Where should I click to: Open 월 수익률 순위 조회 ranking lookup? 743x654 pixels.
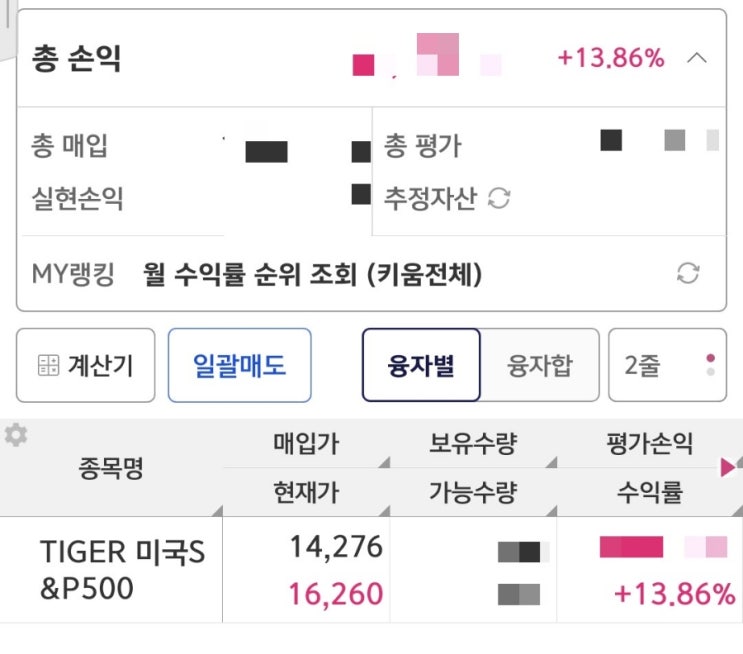[x=312, y=274]
